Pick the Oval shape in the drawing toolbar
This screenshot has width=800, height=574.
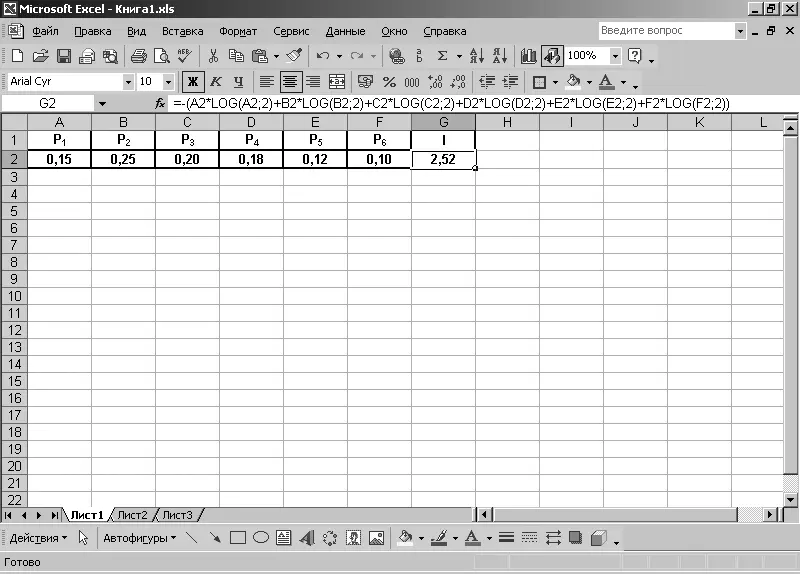tap(261, 537)
